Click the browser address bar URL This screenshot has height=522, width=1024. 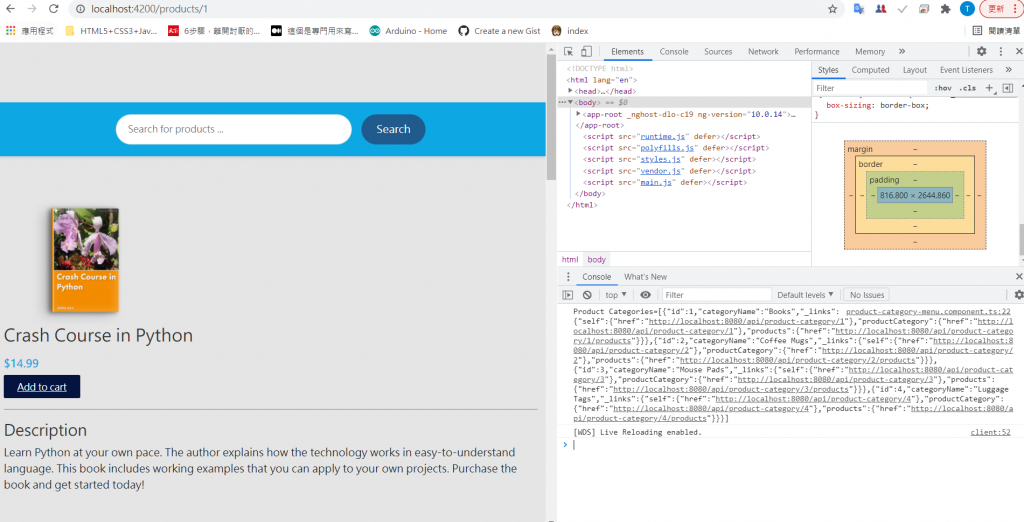(x=150, y=9)
